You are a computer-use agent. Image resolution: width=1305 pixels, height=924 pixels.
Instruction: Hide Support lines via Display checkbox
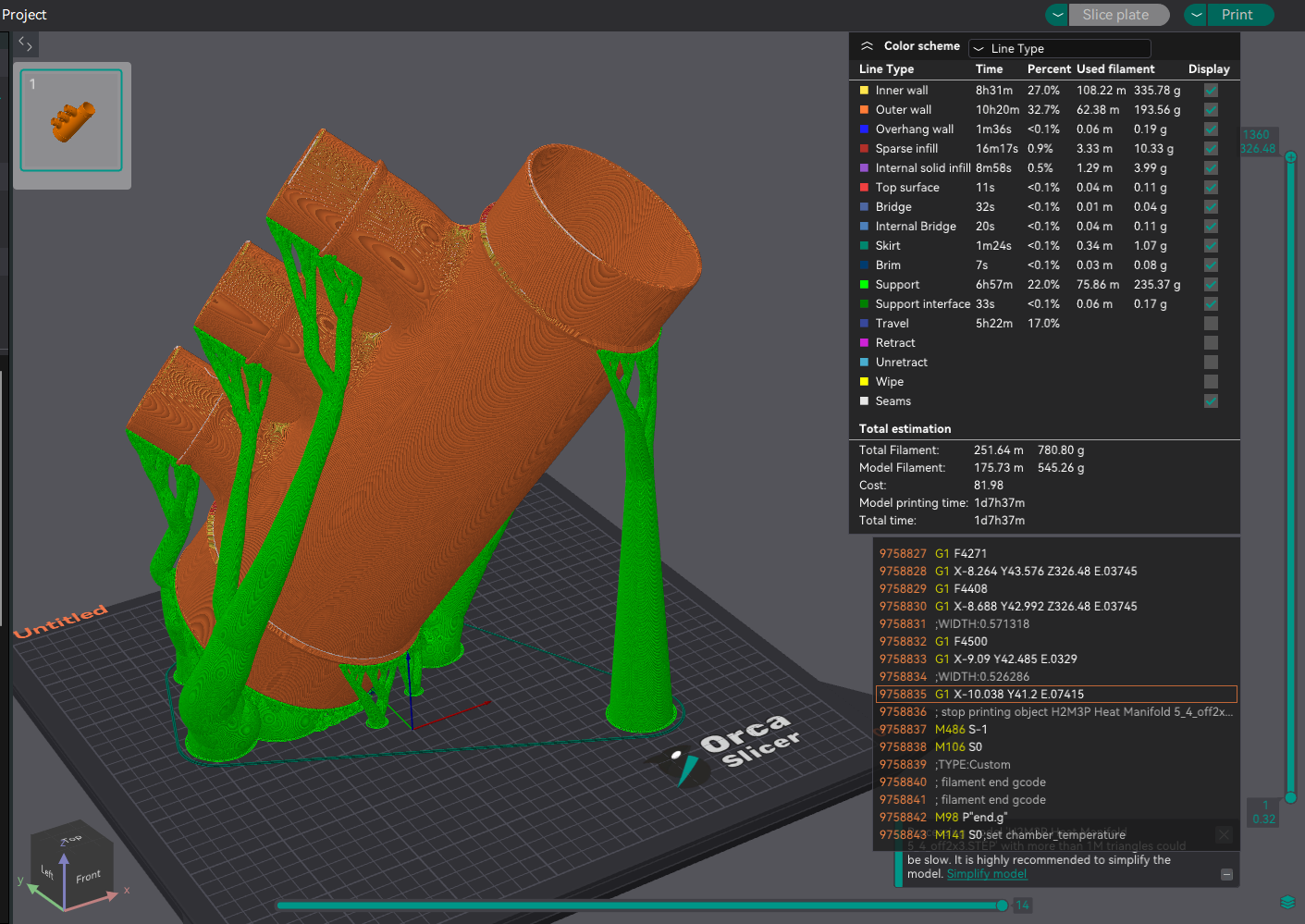click(1211, 285)
